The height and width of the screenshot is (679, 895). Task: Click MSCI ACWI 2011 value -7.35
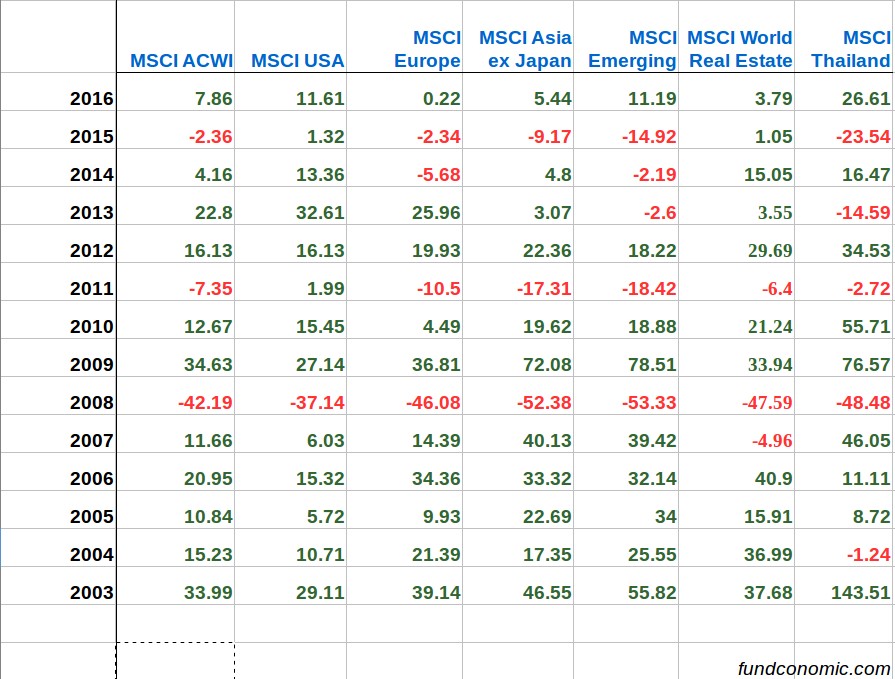point(211,289)
